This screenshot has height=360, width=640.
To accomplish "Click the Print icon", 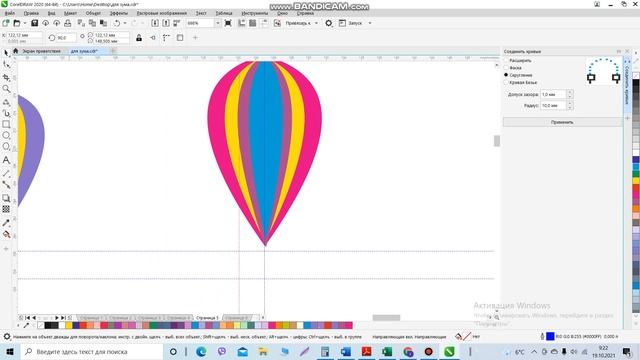I will (x=68, y=23).
